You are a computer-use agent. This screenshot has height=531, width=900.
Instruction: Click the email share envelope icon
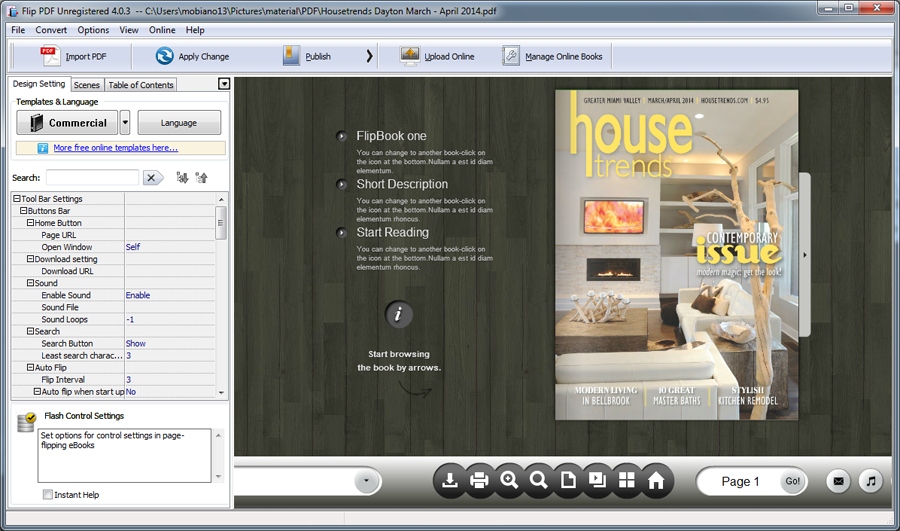click(x=839, y=481)
